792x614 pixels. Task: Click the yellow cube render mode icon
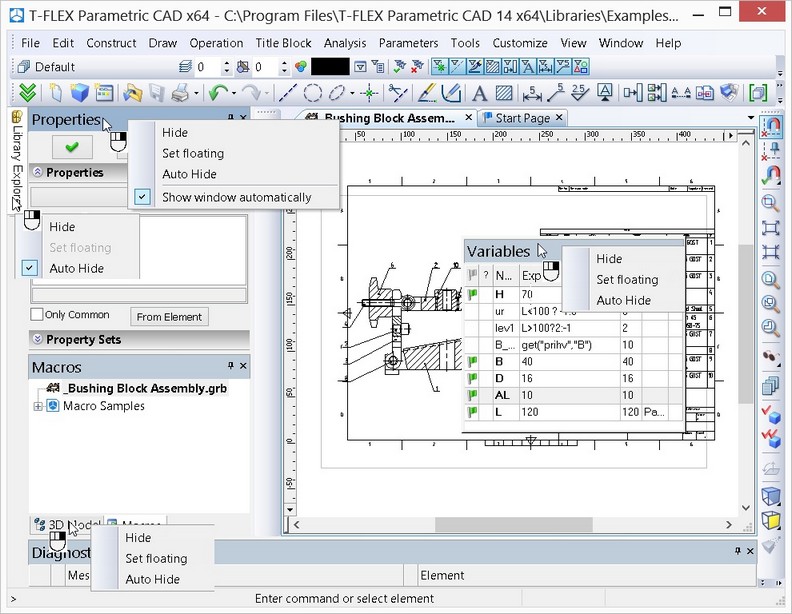coord(771,520)
